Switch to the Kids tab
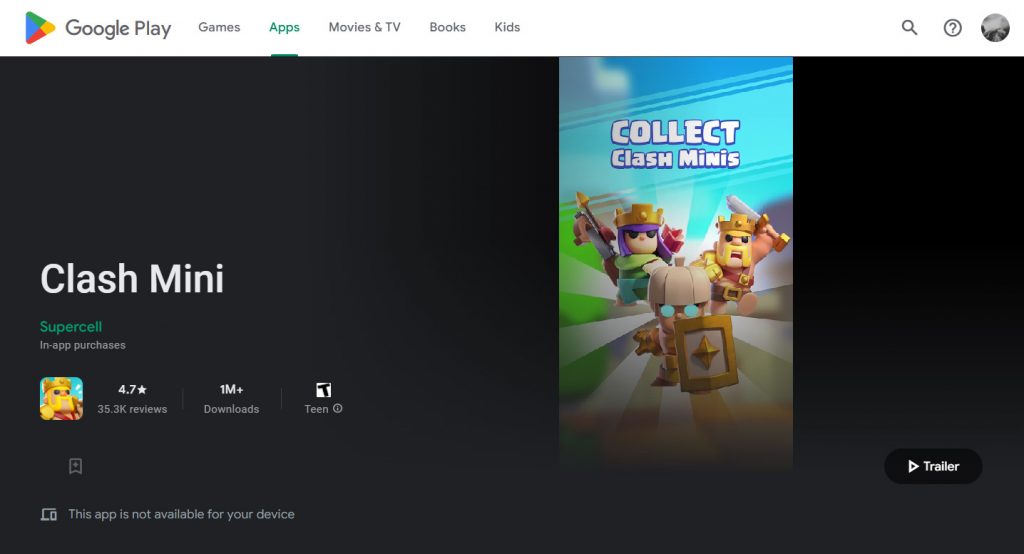The height and width of the screenshot is (554, 1024). click(507, 27)
